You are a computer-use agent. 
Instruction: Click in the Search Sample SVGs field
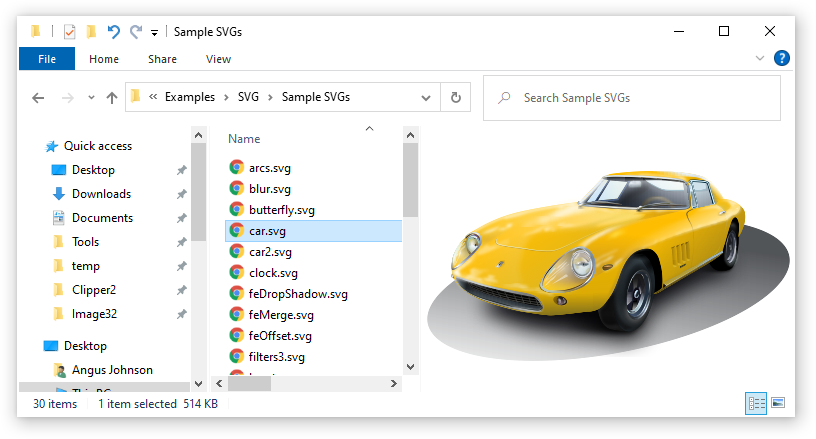point(640,98)
